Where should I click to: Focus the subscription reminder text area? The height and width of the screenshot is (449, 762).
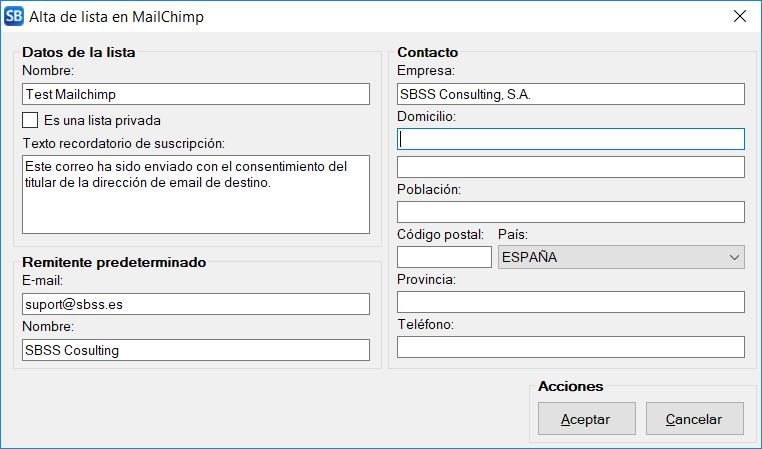(195, 194)
